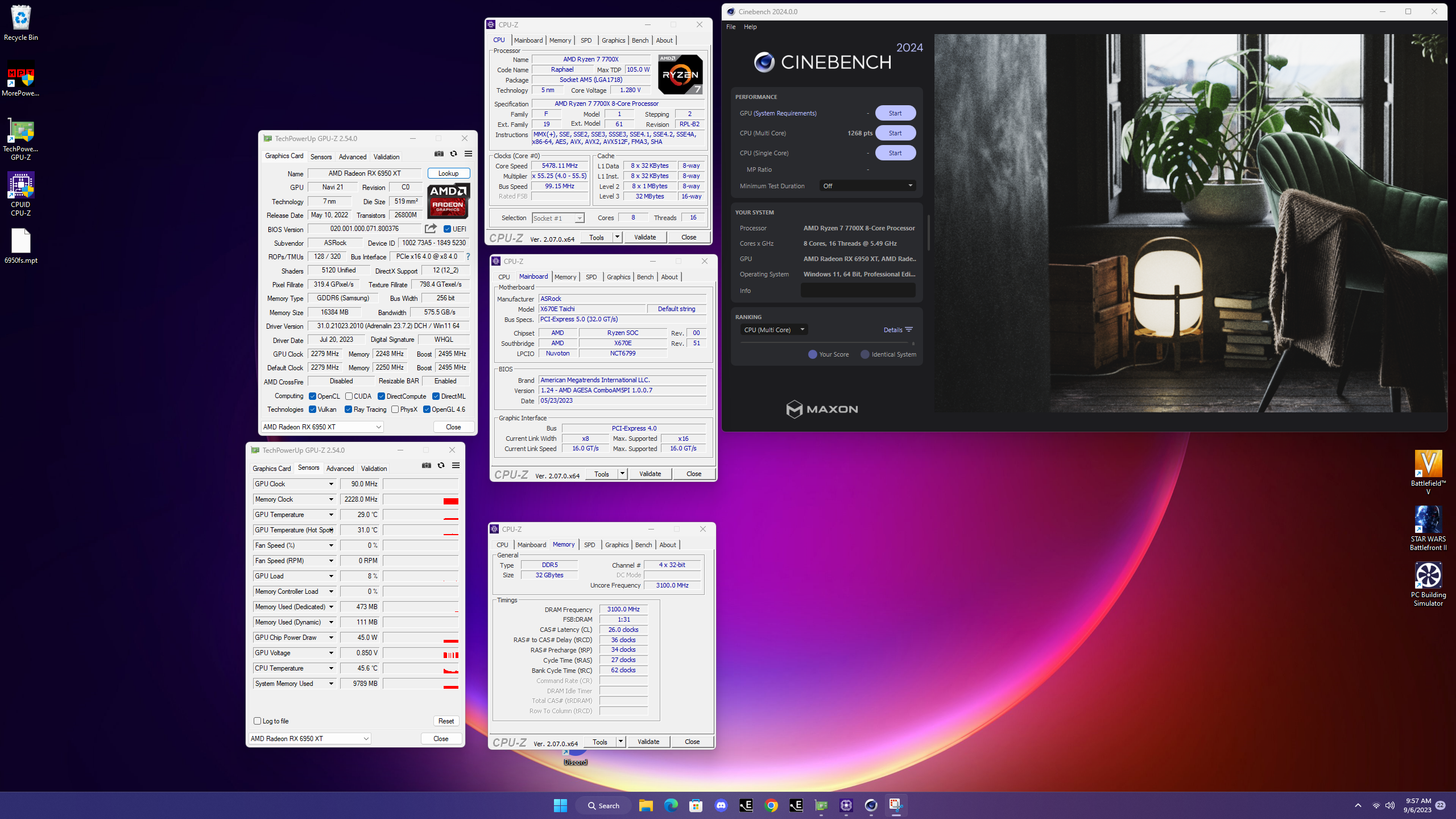The image size is (1456, 819).
Task: Open Details link in Cinebench Ranking
Action: [x=897, y=330]
